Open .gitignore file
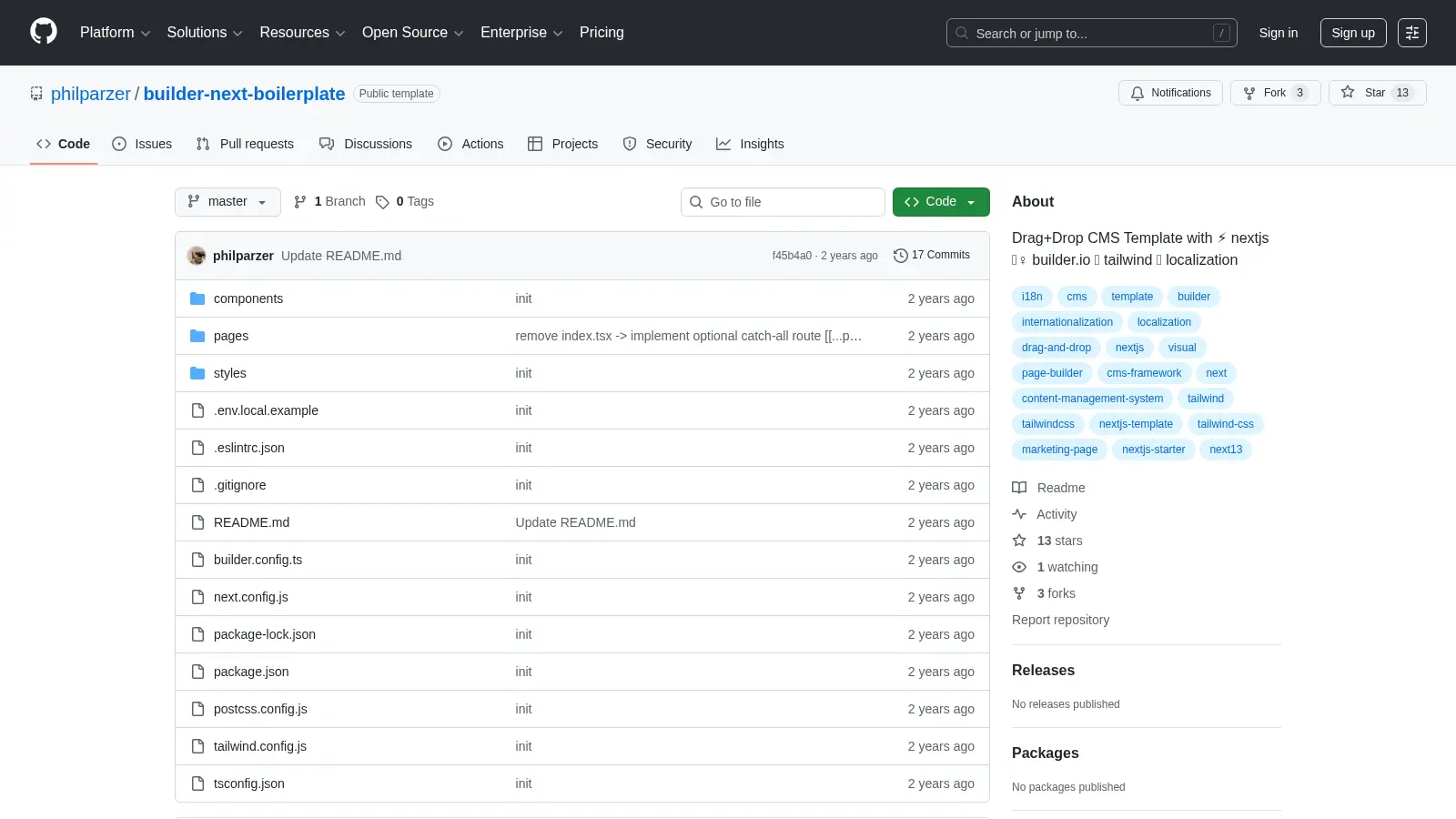This screenshot has height=819, width=1456. coord(240,485)
